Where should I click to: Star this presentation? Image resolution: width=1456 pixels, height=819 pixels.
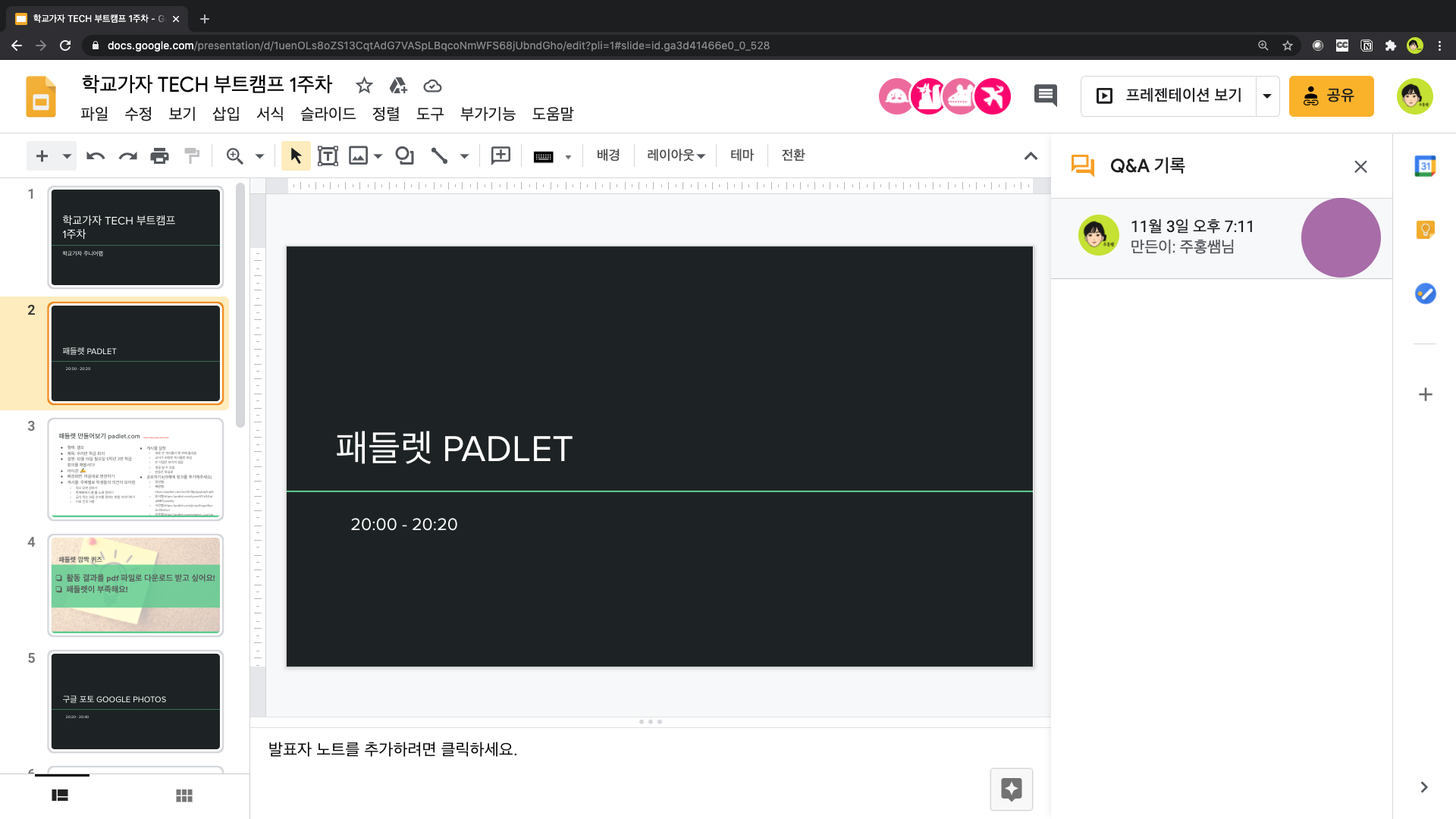click(364, 86)
